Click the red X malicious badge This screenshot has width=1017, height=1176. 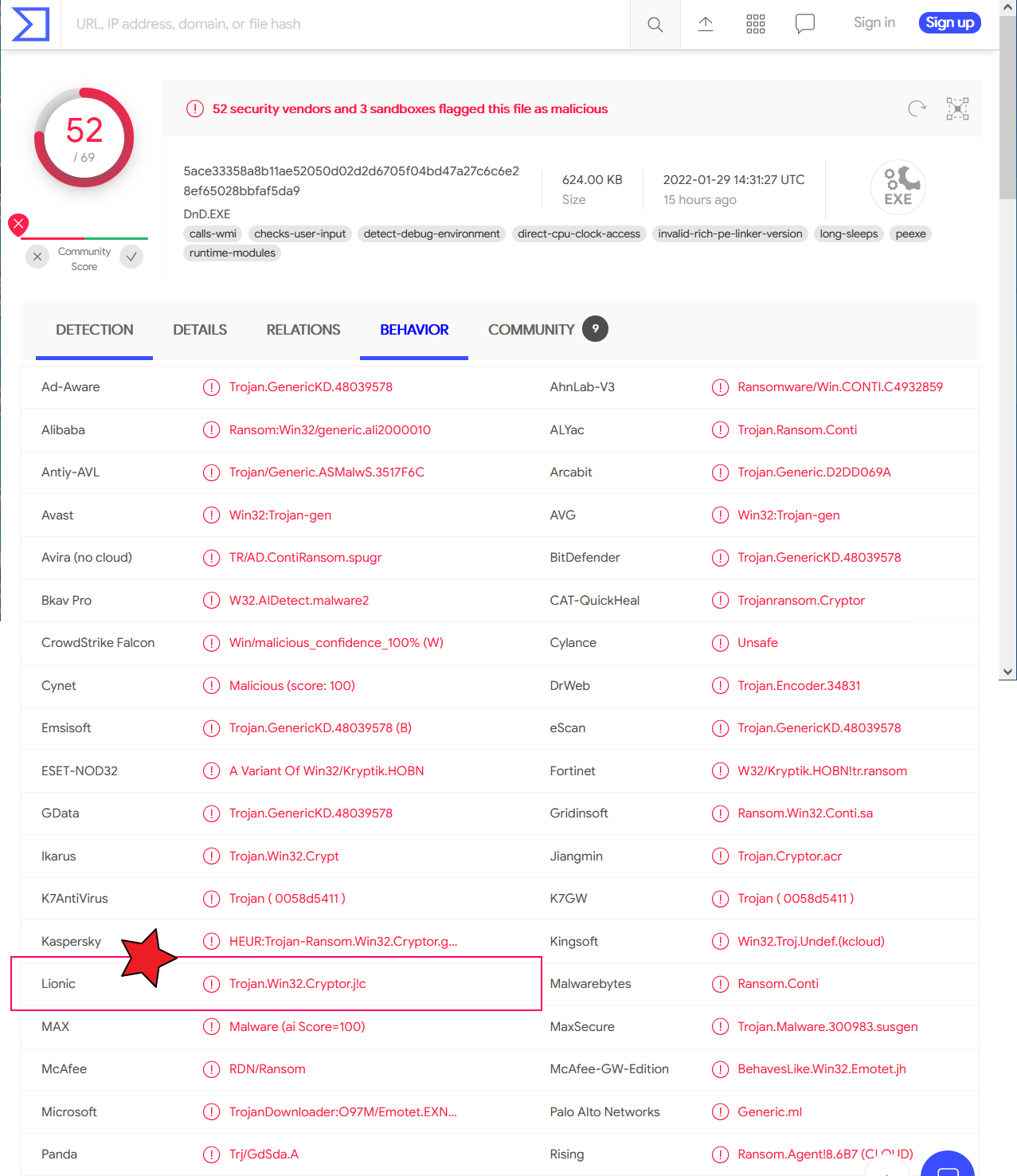click(x=18, y=224)
